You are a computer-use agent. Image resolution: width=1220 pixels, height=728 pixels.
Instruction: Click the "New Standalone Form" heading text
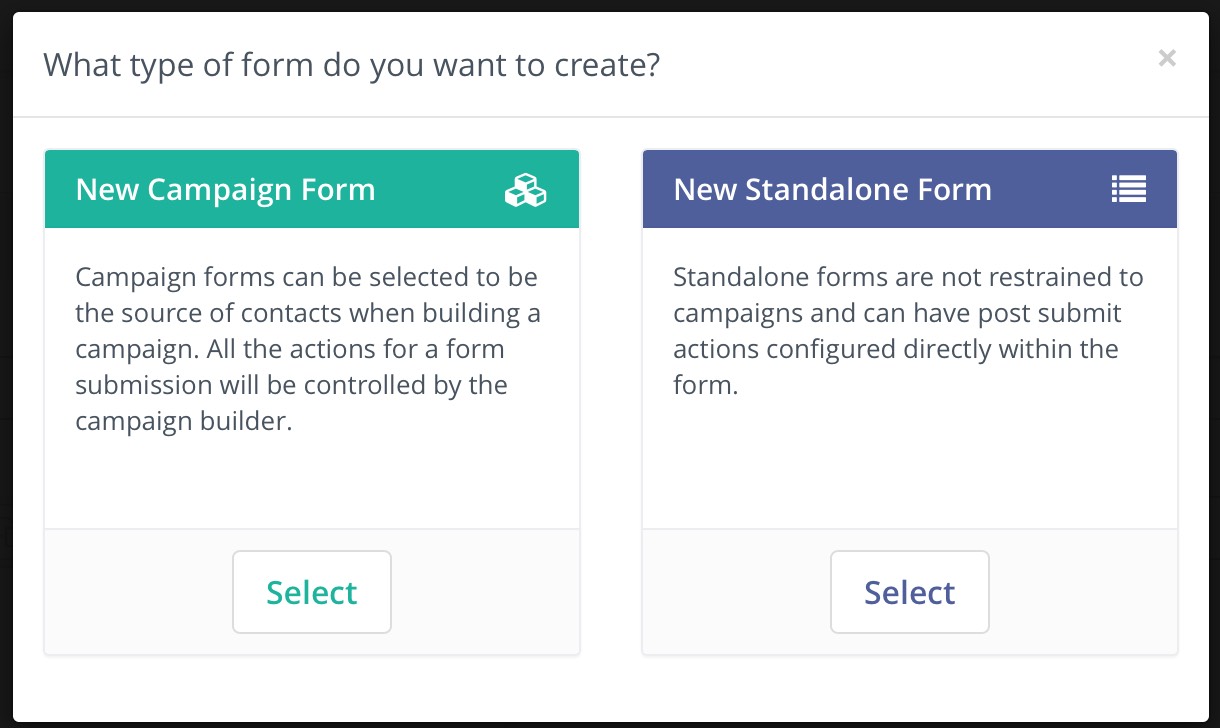832,190
